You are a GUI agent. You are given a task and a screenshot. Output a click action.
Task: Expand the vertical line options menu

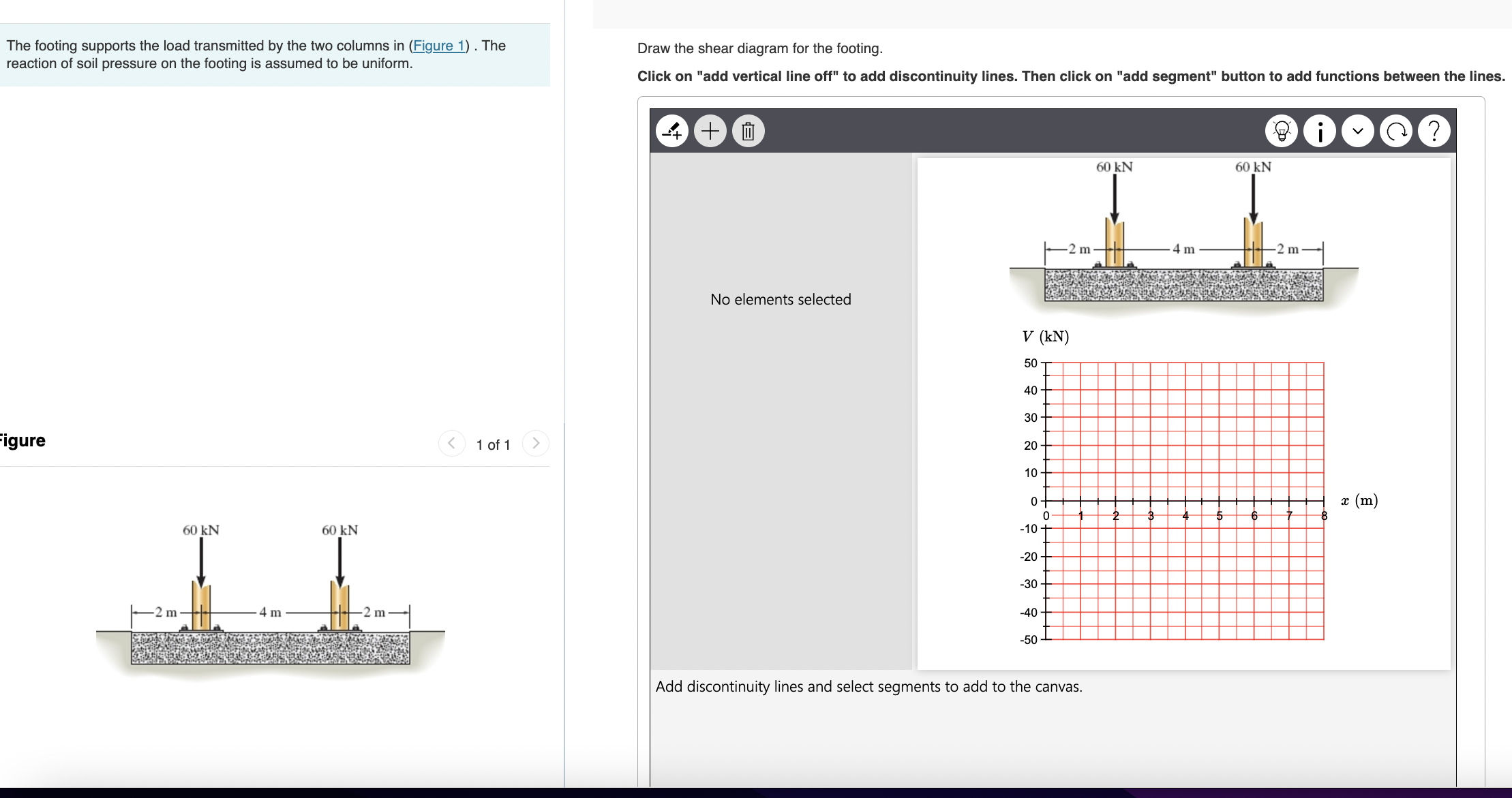click(x=1359, y=131)
